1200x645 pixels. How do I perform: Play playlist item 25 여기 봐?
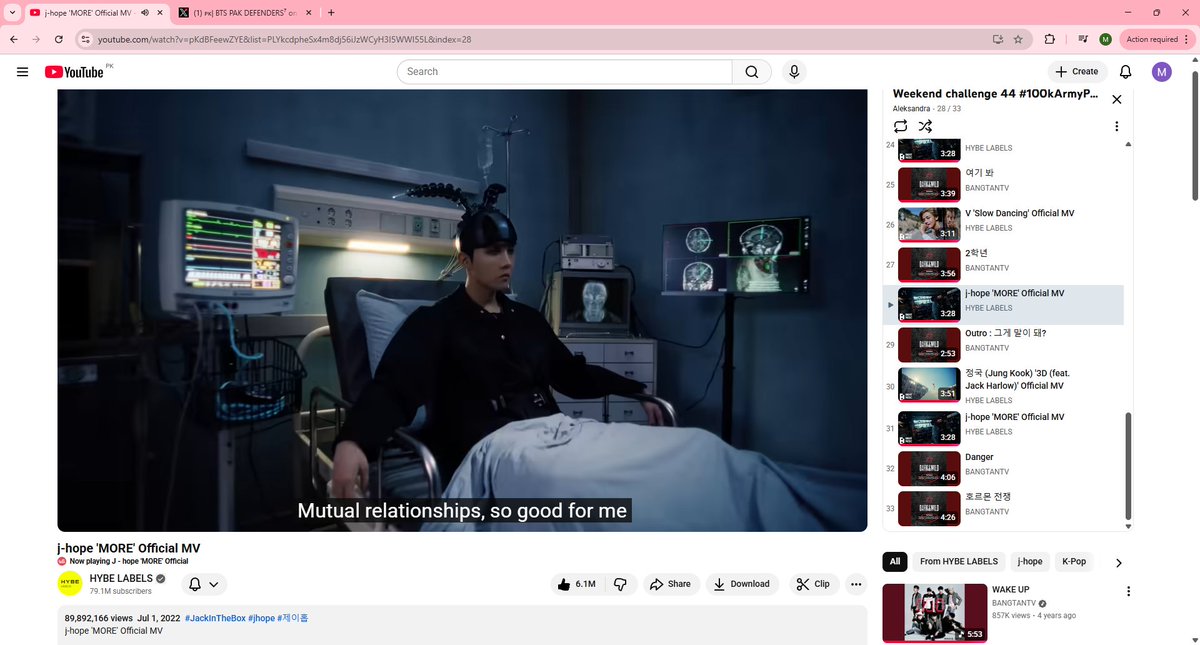(1003, 184)
